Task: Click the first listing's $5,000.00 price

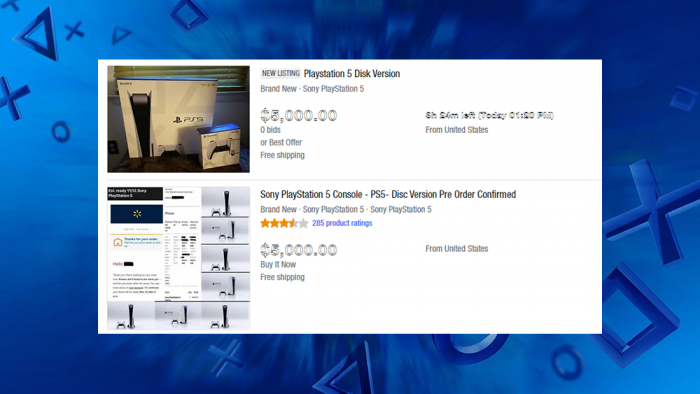Action: point(299,116)
